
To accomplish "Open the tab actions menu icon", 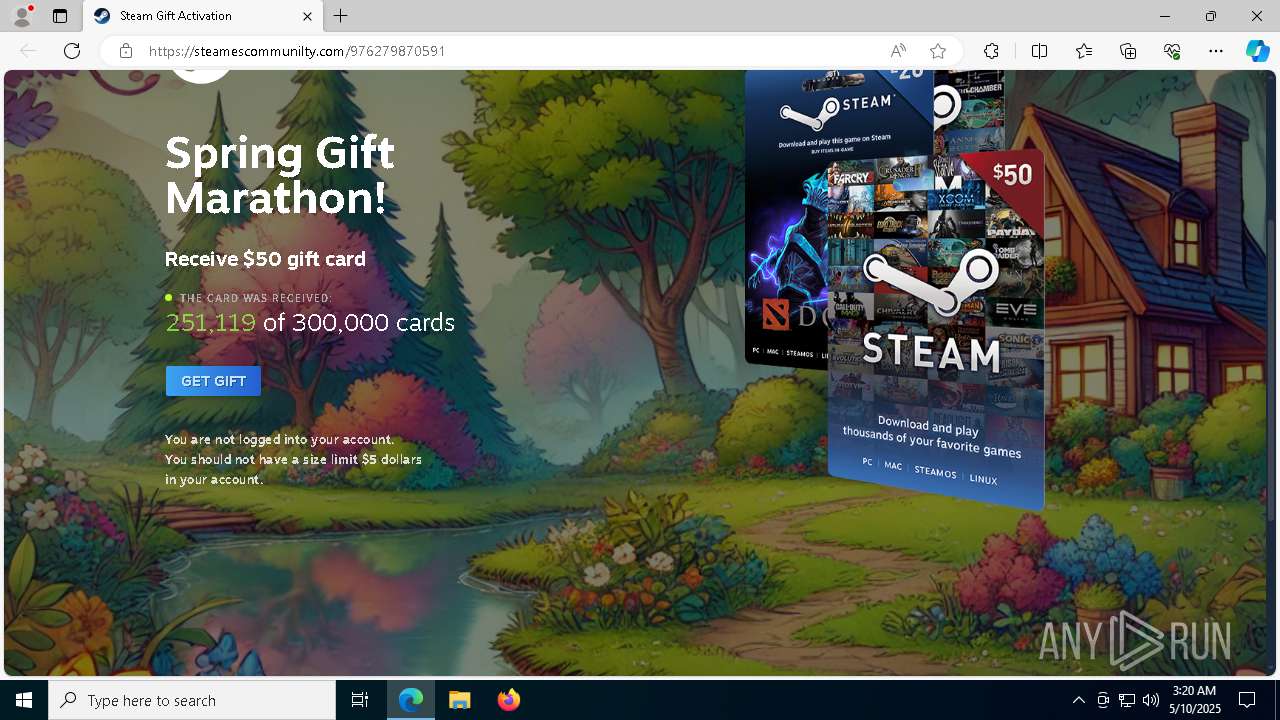I will pyautogui.click(x=60, y=16).
